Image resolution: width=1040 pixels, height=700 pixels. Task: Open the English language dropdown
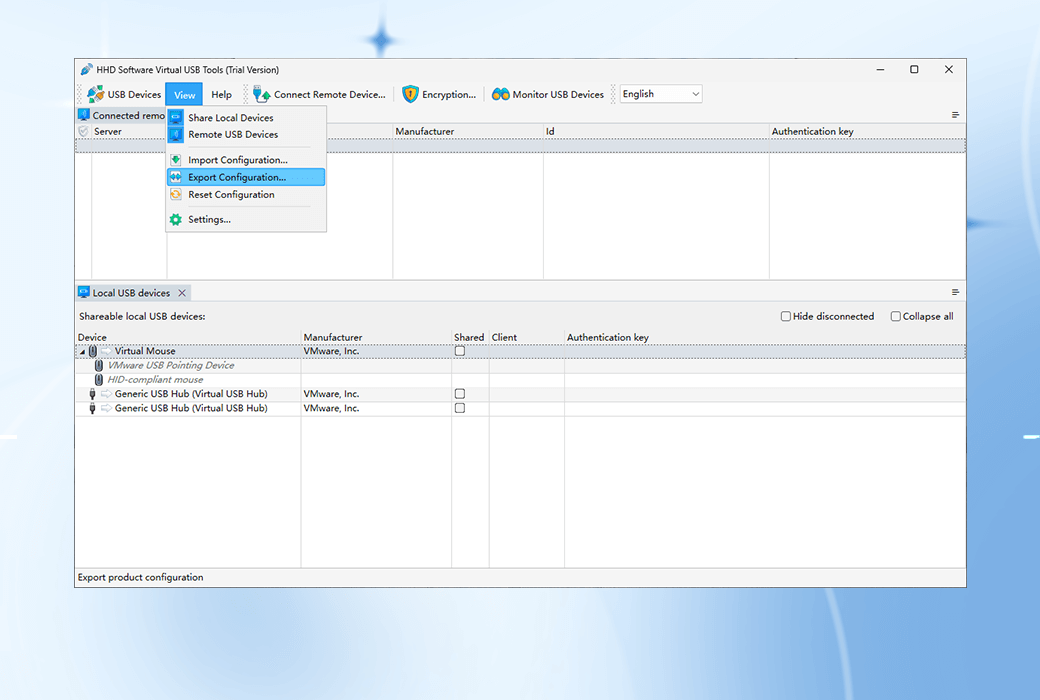(695, 93)
